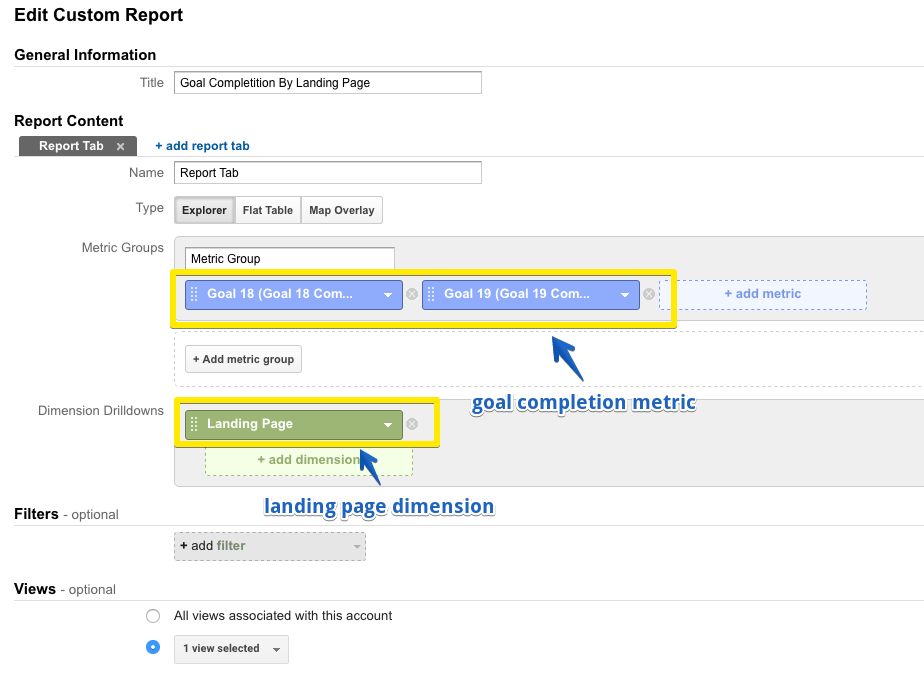Click the drag handle on the Landing Page pill
This screenshot has width=924, height=685.
(195, 423)
